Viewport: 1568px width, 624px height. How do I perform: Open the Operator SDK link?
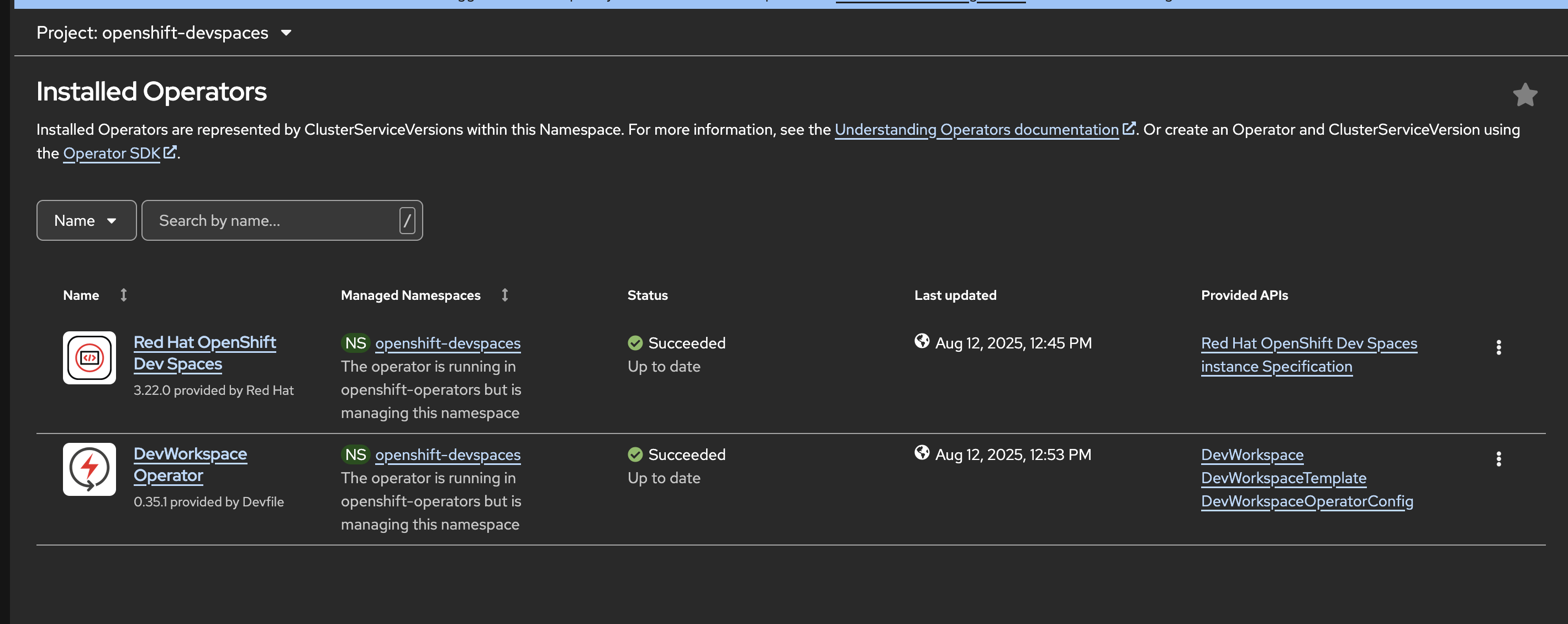[112, 154]
